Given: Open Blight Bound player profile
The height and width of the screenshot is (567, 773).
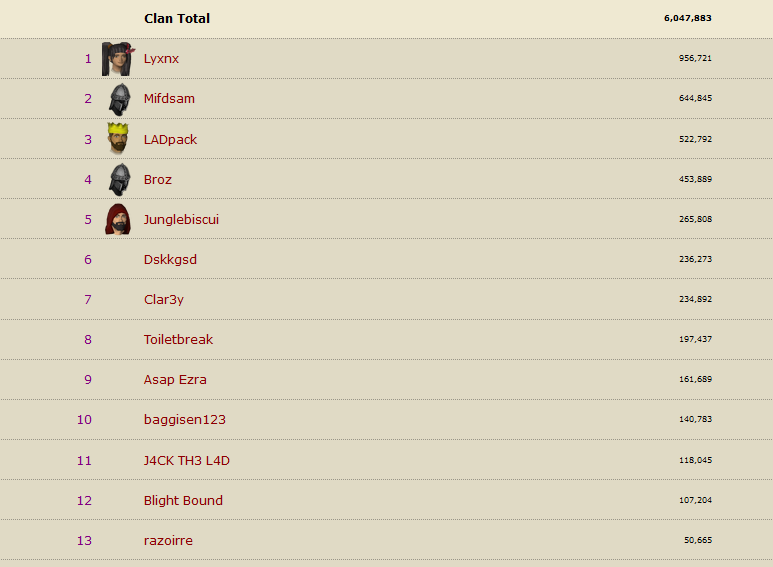Looking at the screenshot, I should (x=183, y=500).
